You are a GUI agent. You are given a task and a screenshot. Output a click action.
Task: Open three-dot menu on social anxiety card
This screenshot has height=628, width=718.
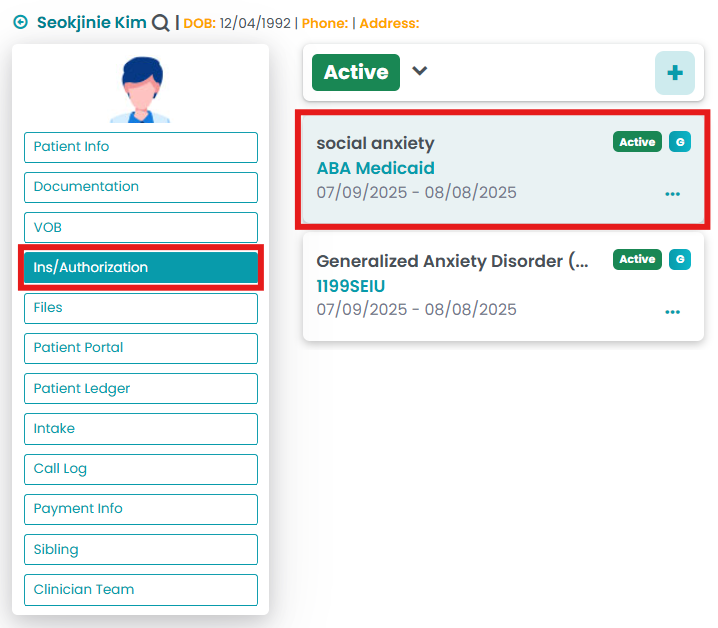pos(672,194)
